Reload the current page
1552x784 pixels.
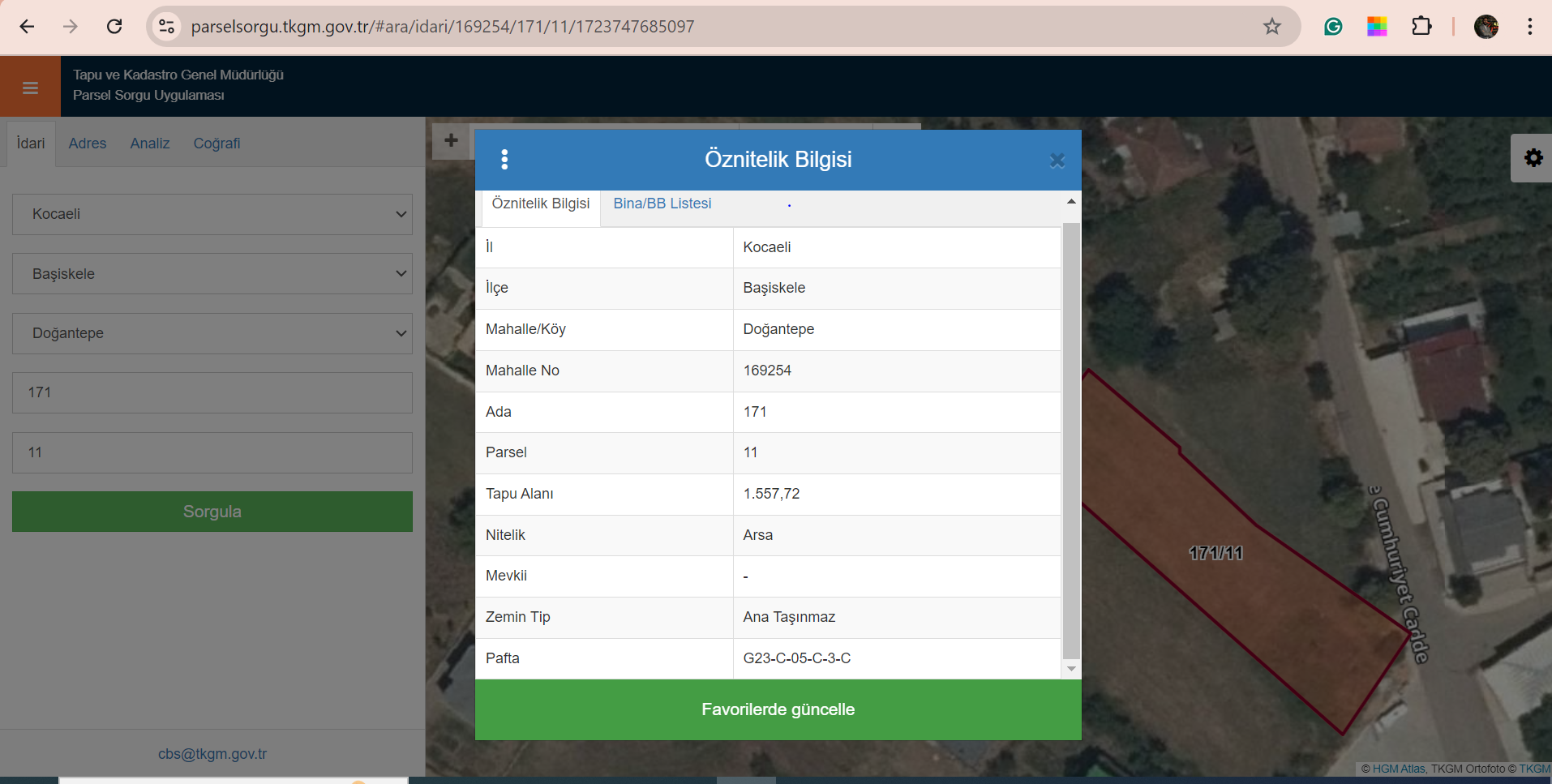(x=114, y=27)
